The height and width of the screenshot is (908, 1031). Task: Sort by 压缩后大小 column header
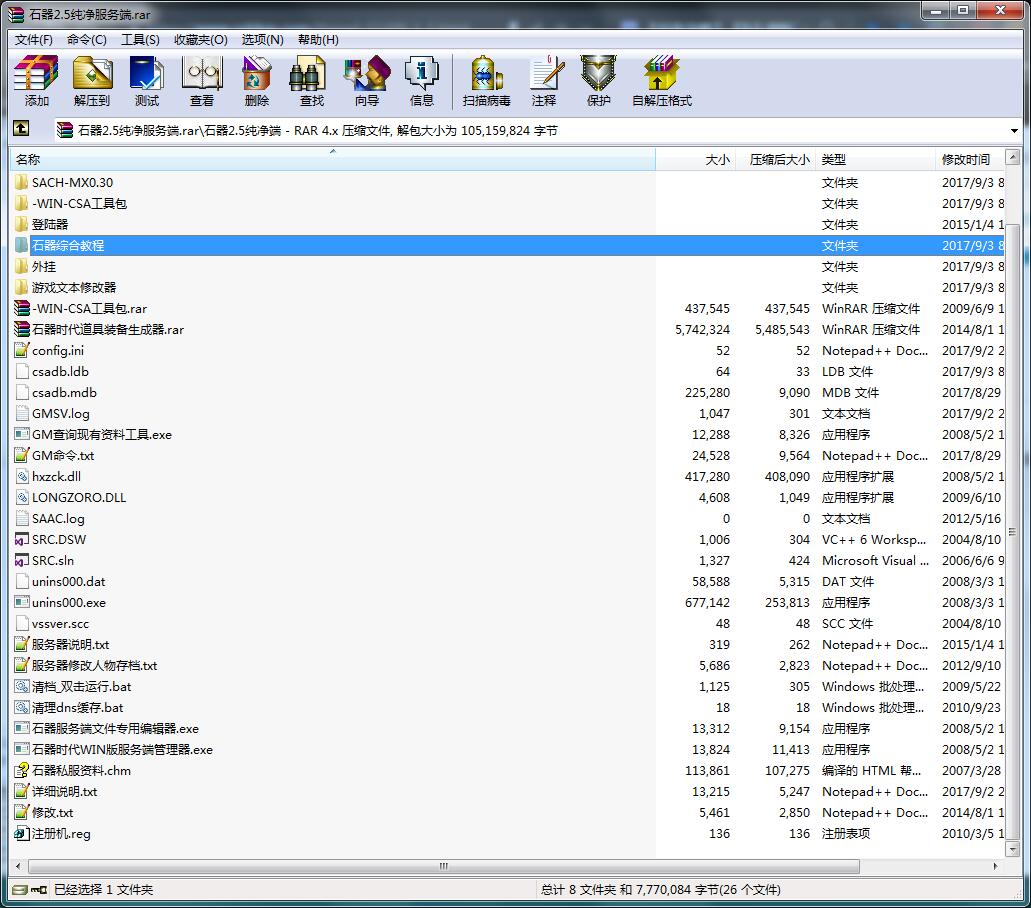coord(776,159)
